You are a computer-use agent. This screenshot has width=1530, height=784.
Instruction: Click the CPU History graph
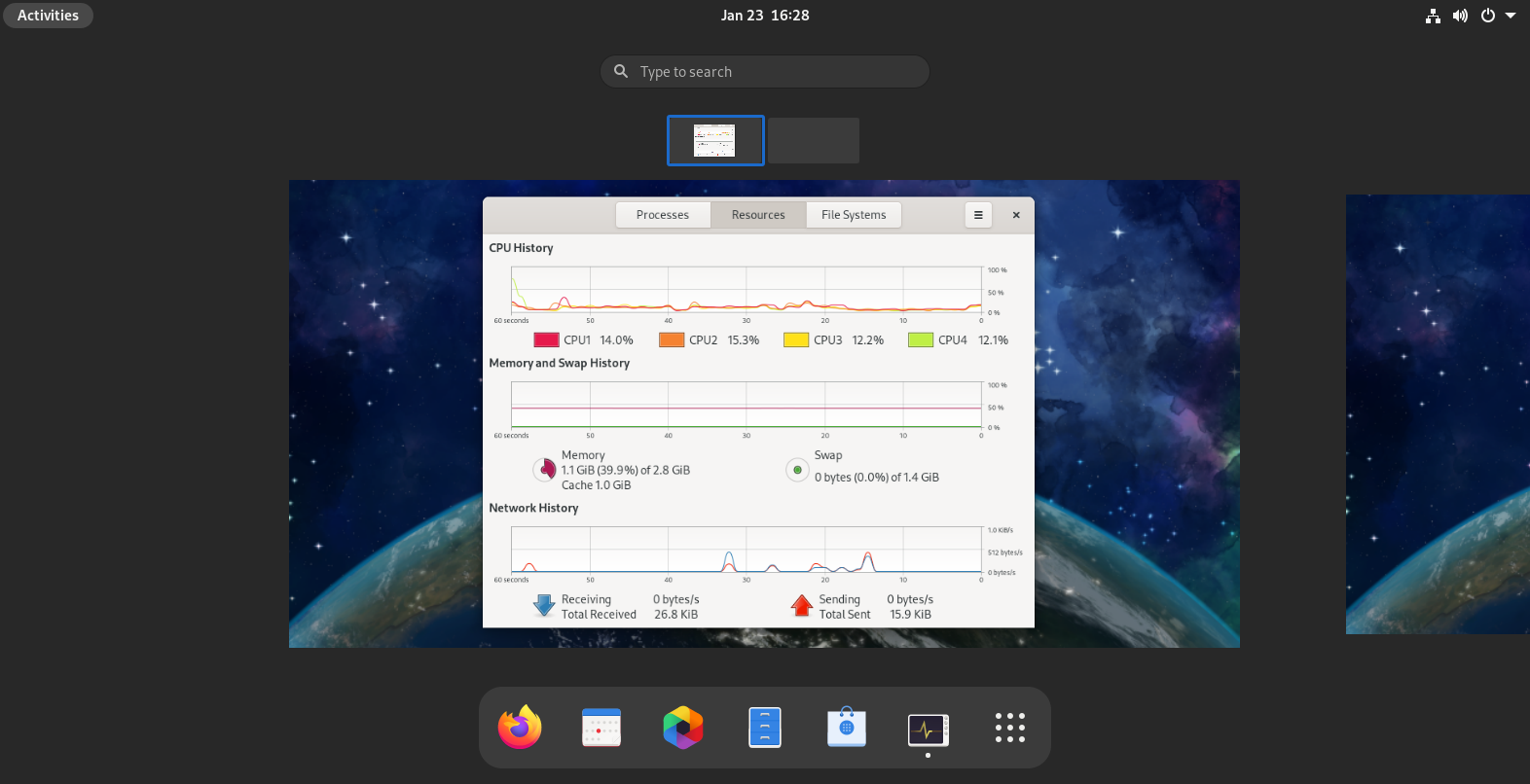click(x=747, y=290)
